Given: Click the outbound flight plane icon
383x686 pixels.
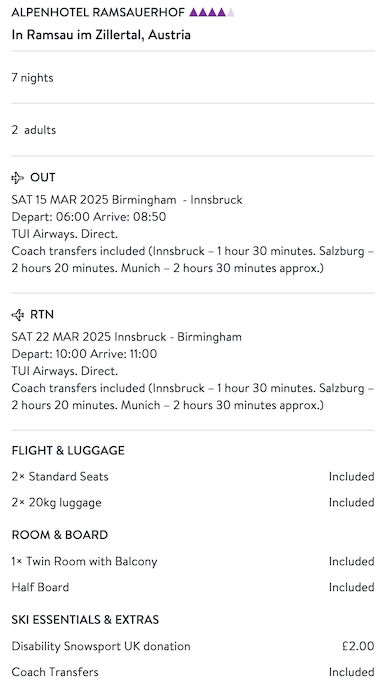Looking at the screenshot, I should [18, 178].
